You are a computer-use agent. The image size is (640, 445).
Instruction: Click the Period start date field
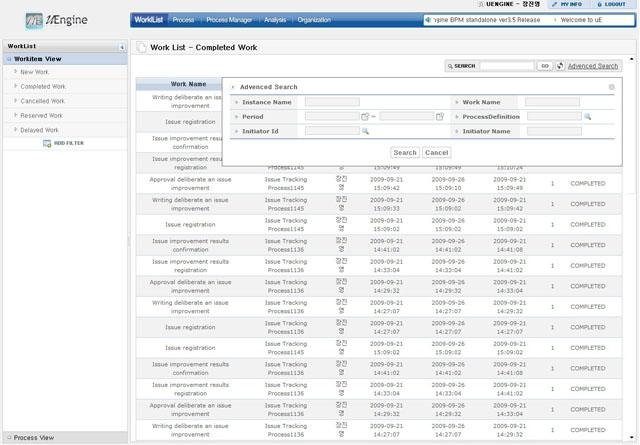[x=332, y=117]
